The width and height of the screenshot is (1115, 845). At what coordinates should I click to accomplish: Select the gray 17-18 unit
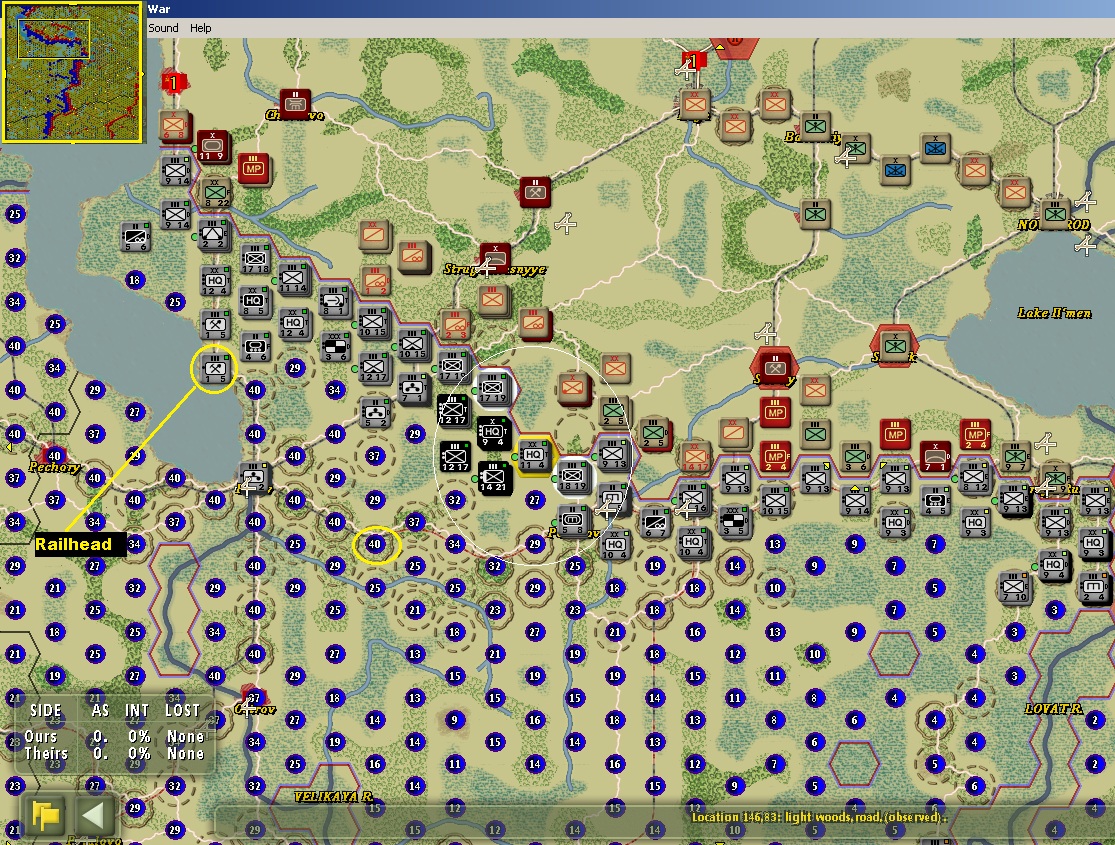tap(255, 259)
